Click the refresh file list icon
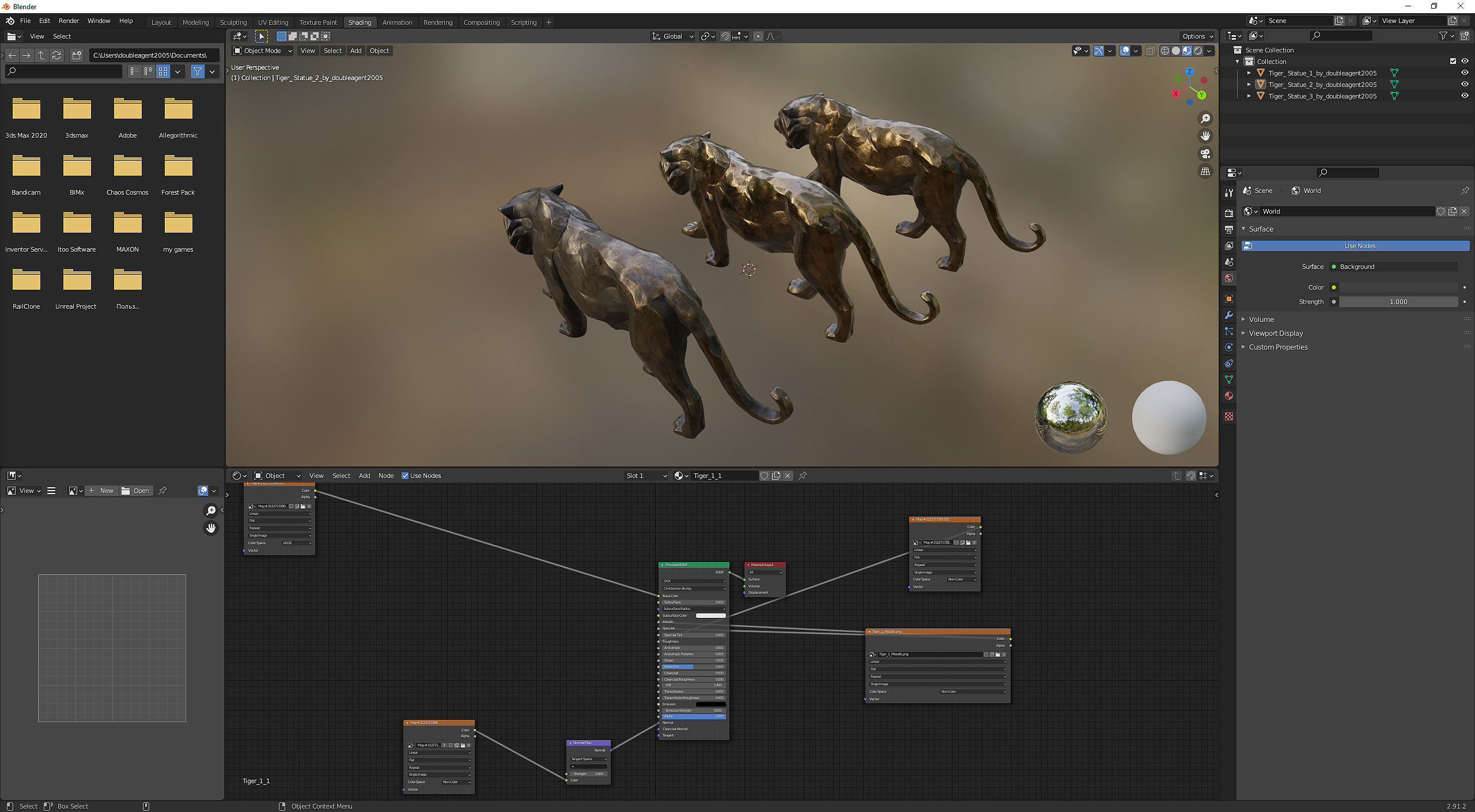1475x812 pixels. [x=56, y=55]
